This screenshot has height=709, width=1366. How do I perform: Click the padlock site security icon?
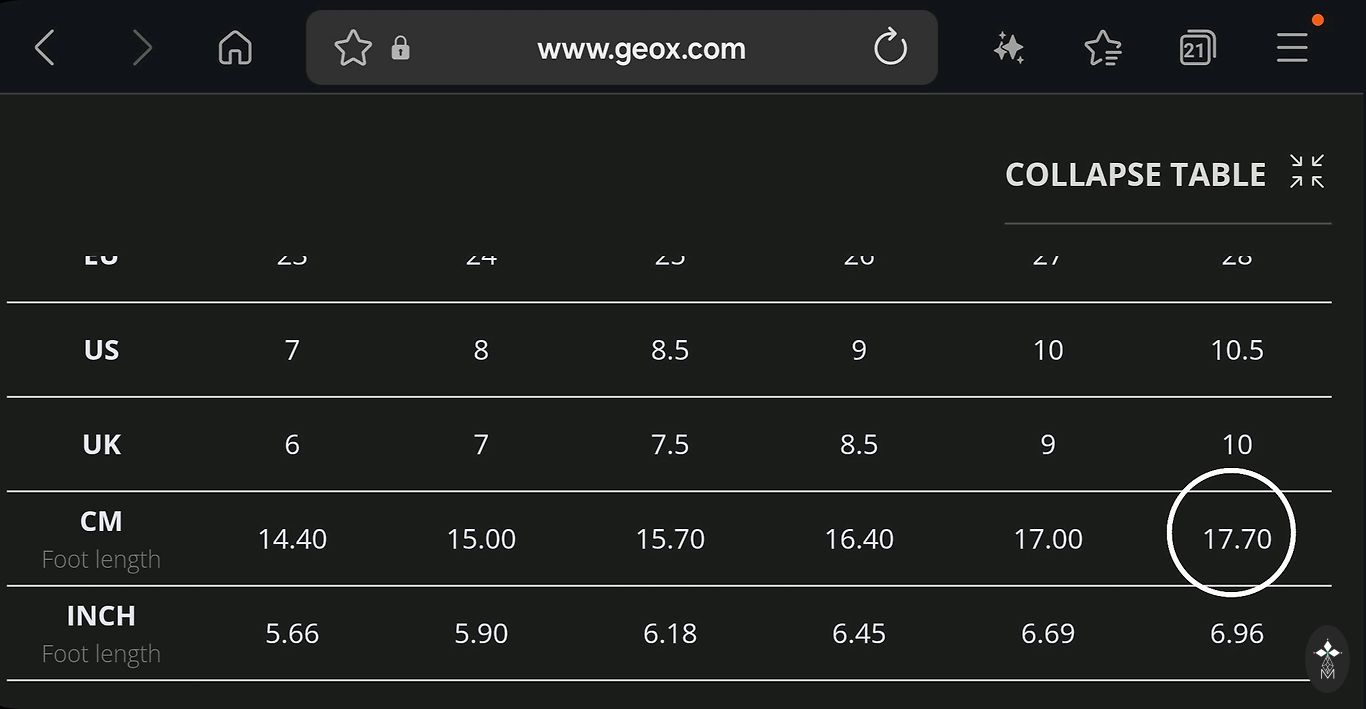(401, 48)
